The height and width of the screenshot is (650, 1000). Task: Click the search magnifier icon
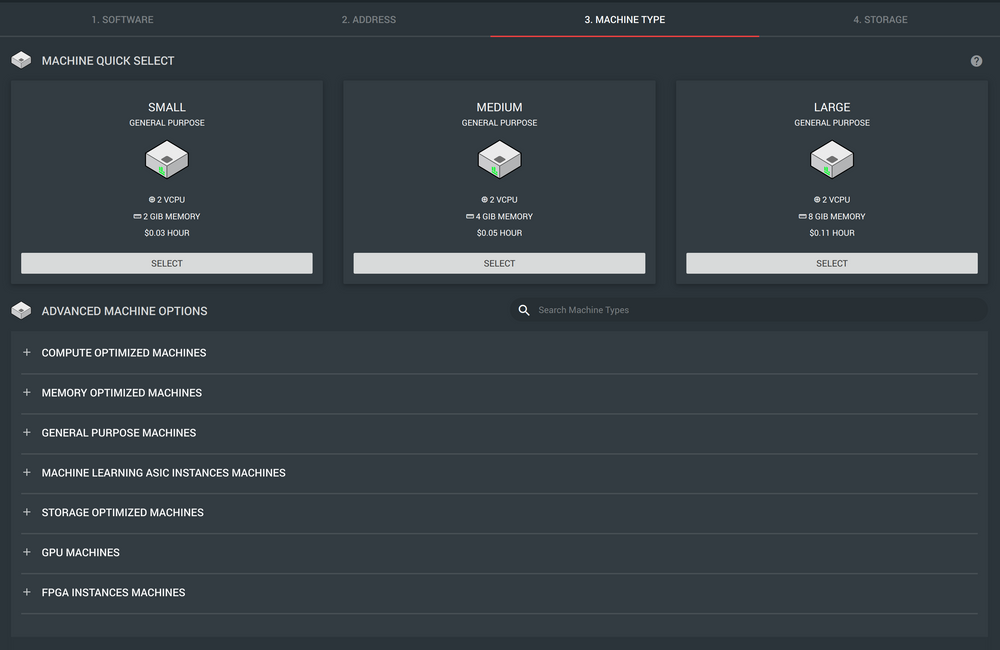524,310
